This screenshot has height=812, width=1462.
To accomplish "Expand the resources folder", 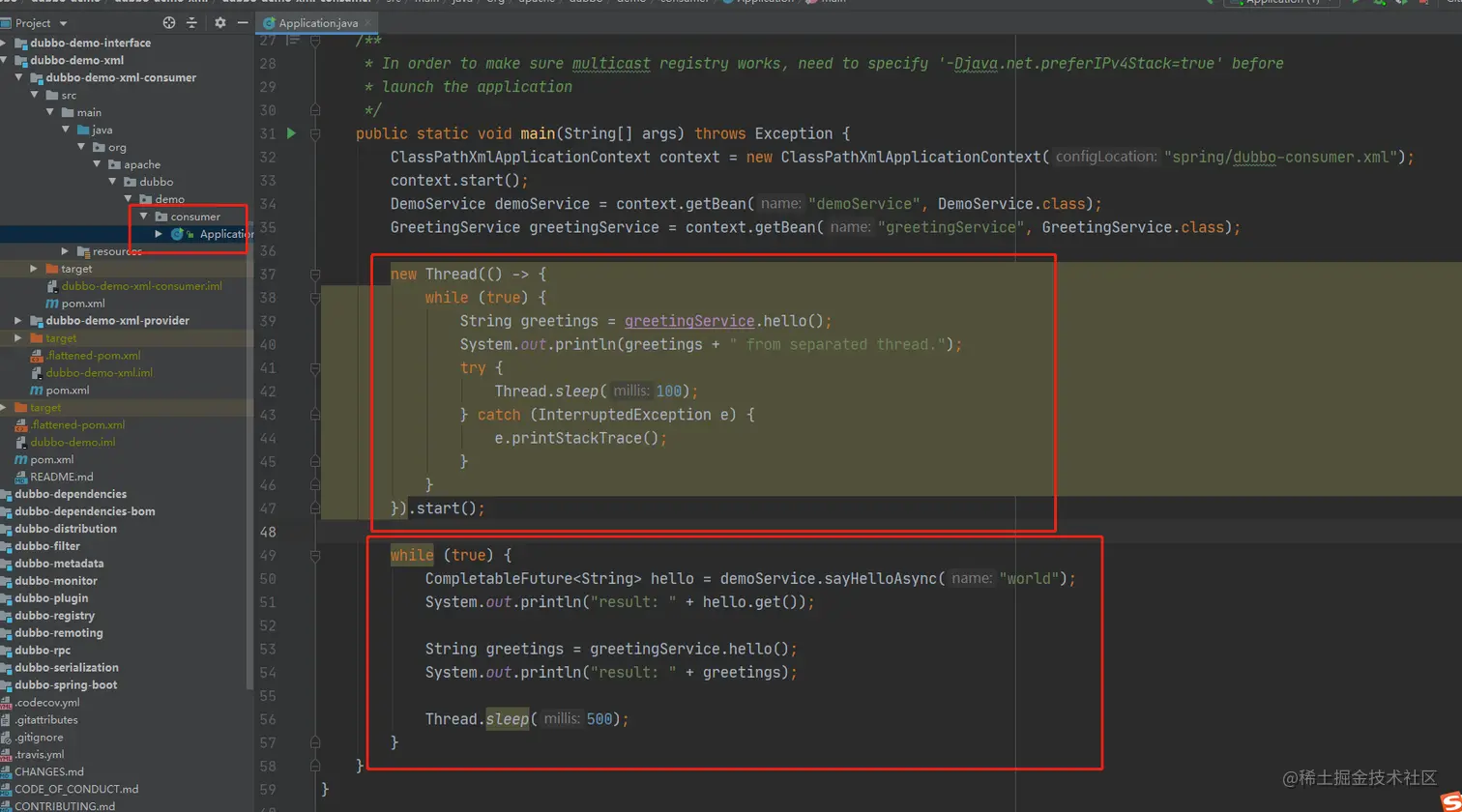I will [66, 251].
